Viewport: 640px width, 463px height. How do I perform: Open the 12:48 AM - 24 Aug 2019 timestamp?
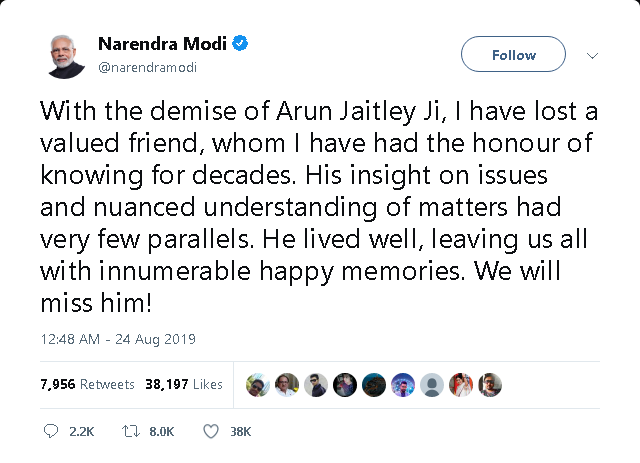tap(119, 339)
